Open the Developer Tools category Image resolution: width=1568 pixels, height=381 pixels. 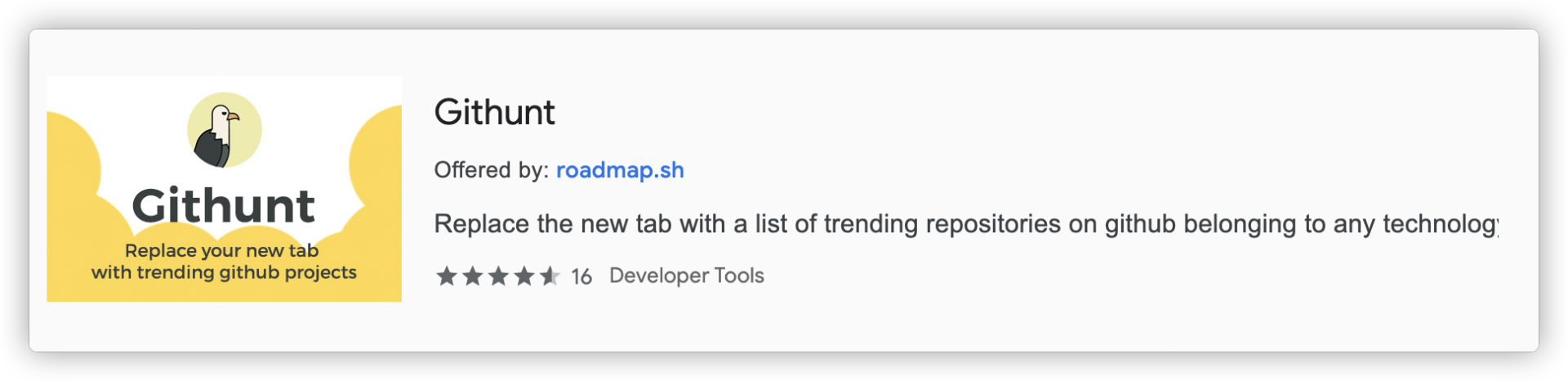click(x=686, y=276)
